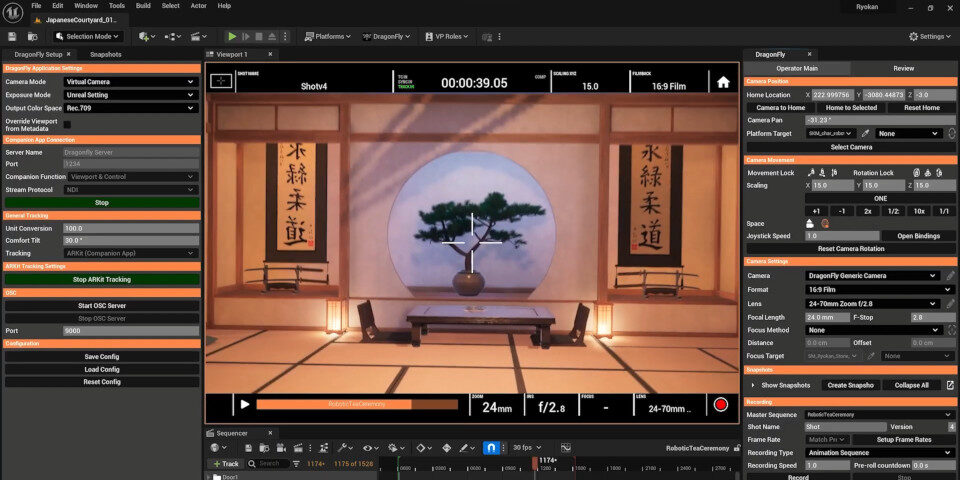Click the Reset Camera Rotation button
This screenshot has height=480, width=960.
[850, 248]
